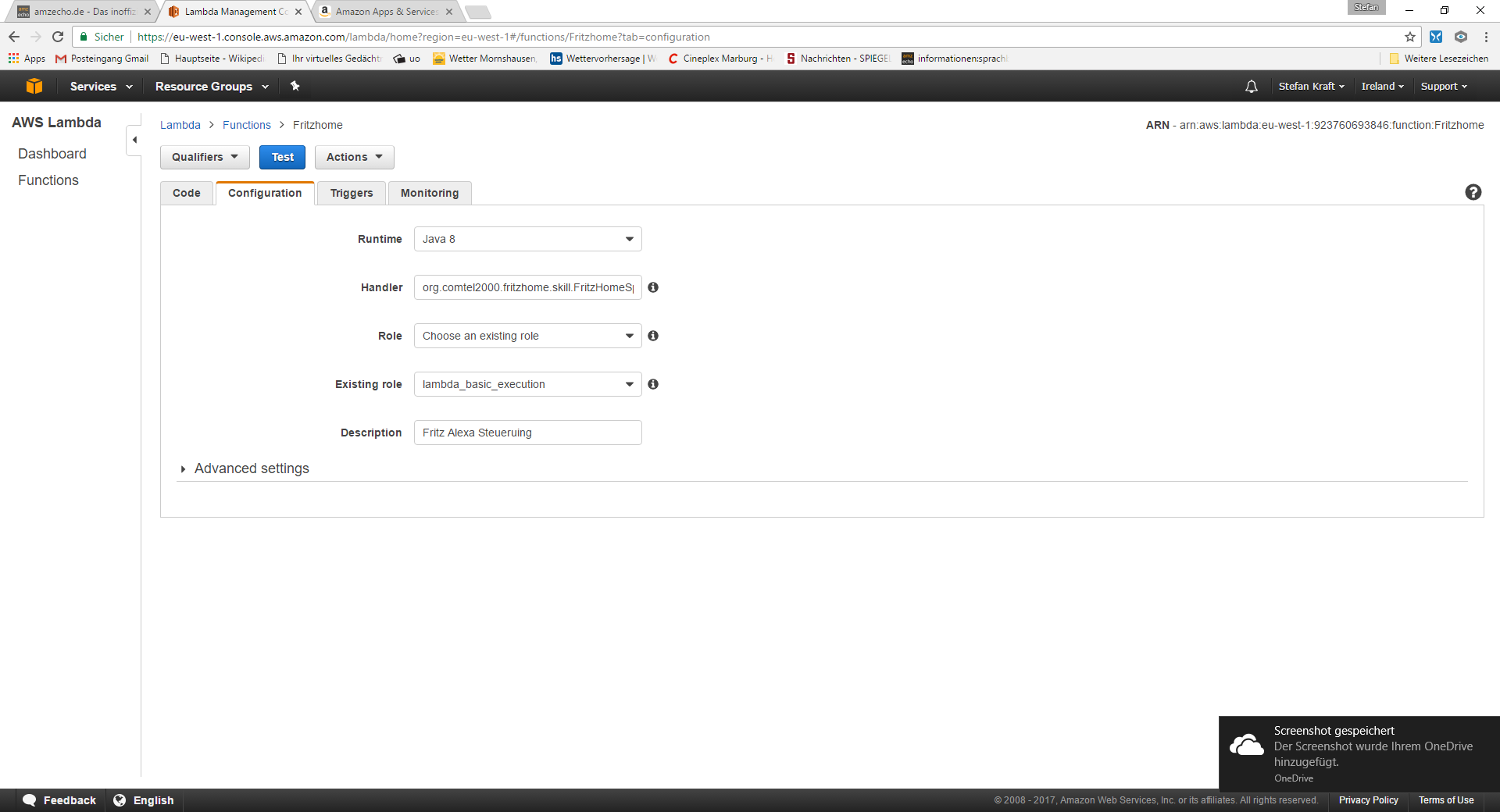Select the Configuration tab
The height and width of the screenshot is (812, 1500).
265,193
